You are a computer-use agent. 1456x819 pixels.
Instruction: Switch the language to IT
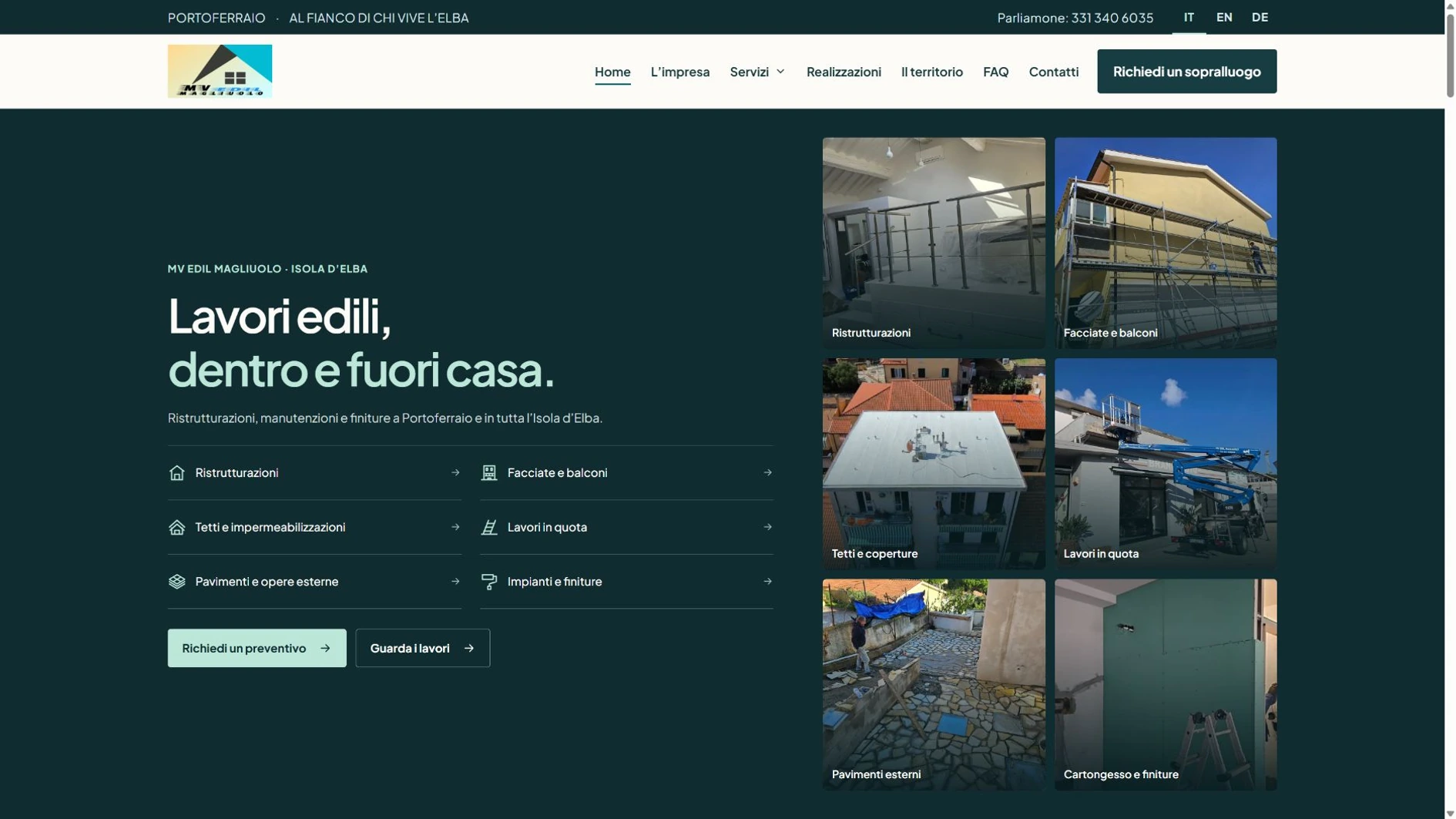pos(1189,17)
